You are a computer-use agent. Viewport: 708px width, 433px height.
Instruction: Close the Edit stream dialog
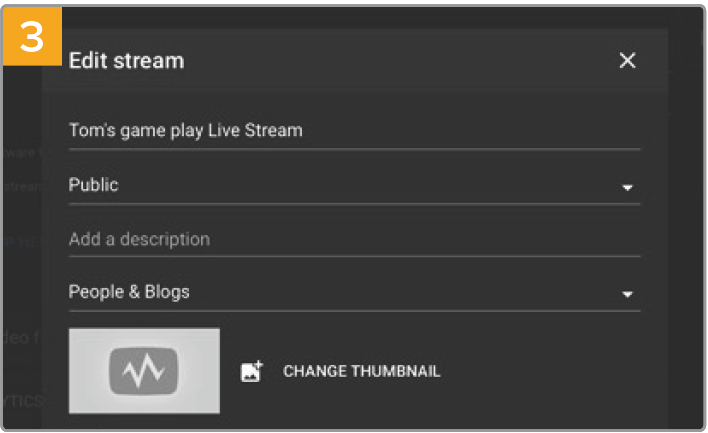(627, 61)
